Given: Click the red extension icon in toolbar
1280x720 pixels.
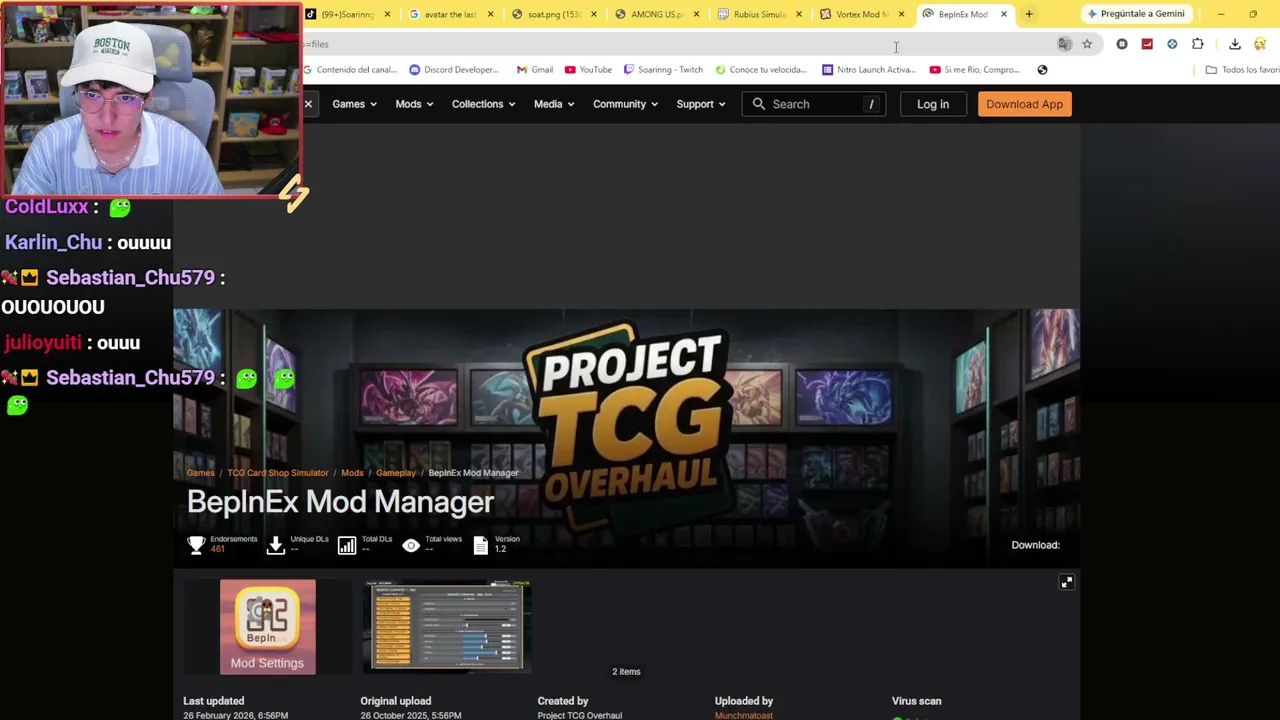Looking at the screenshot, I should point(1147,44).
